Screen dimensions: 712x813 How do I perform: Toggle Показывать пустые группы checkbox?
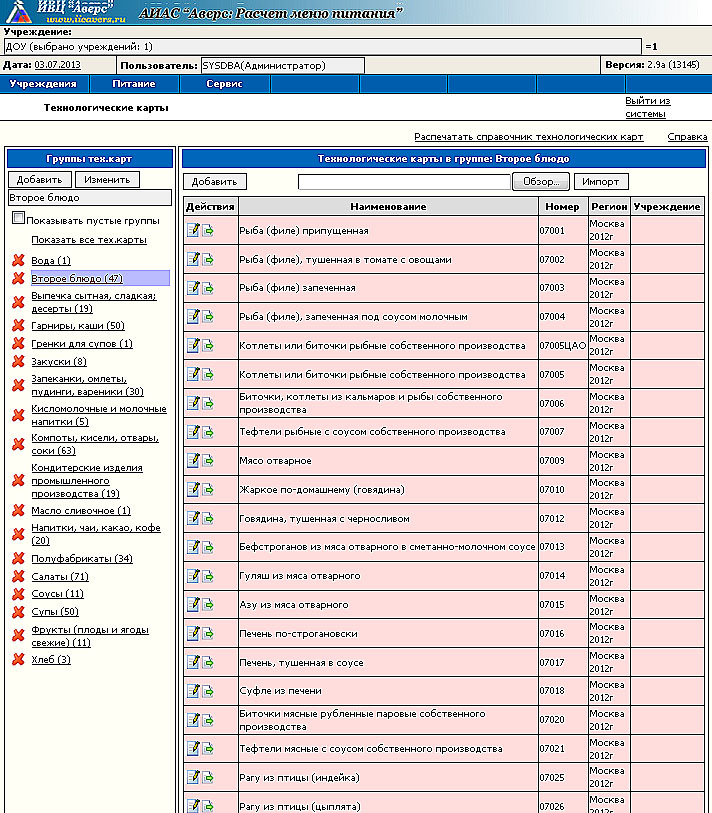click(18, 218)
